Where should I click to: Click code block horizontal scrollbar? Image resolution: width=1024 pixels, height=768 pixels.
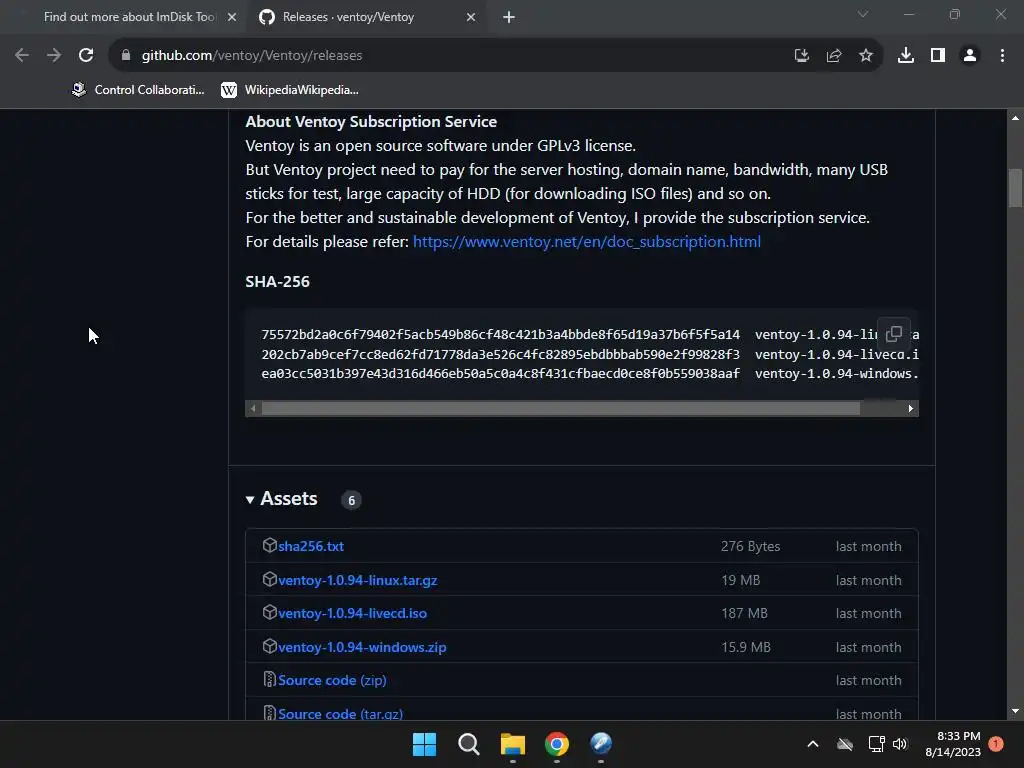560,409
